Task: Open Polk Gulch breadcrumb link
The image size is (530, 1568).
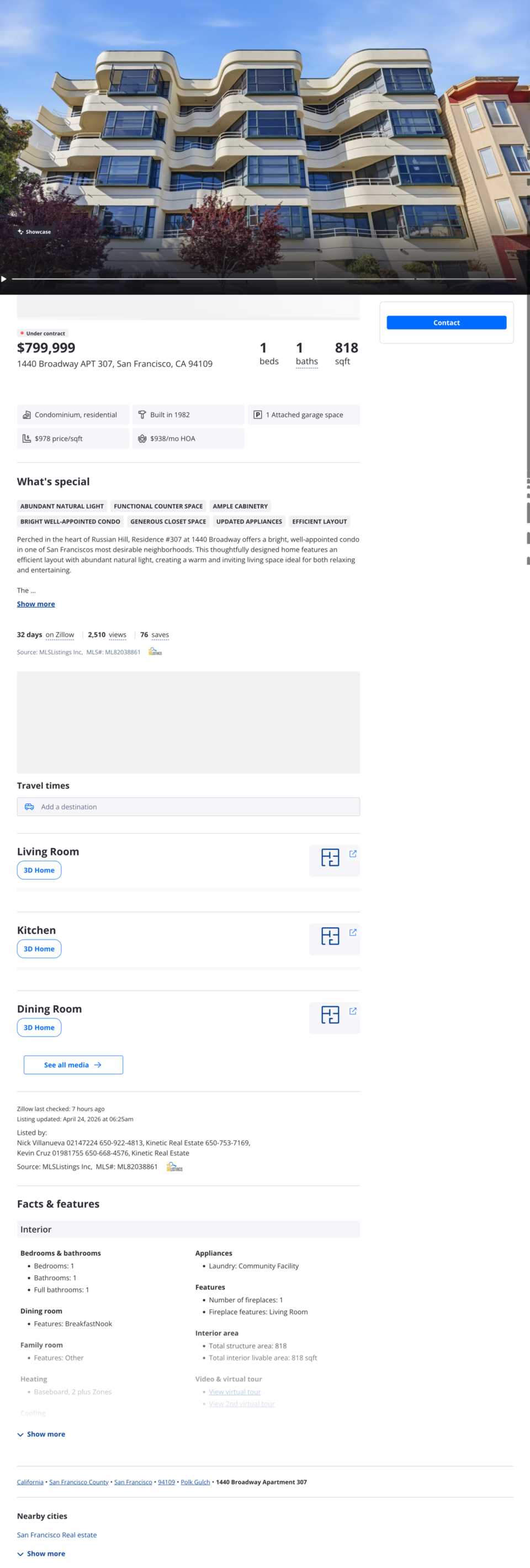Action: click(x=195, y=1482)
